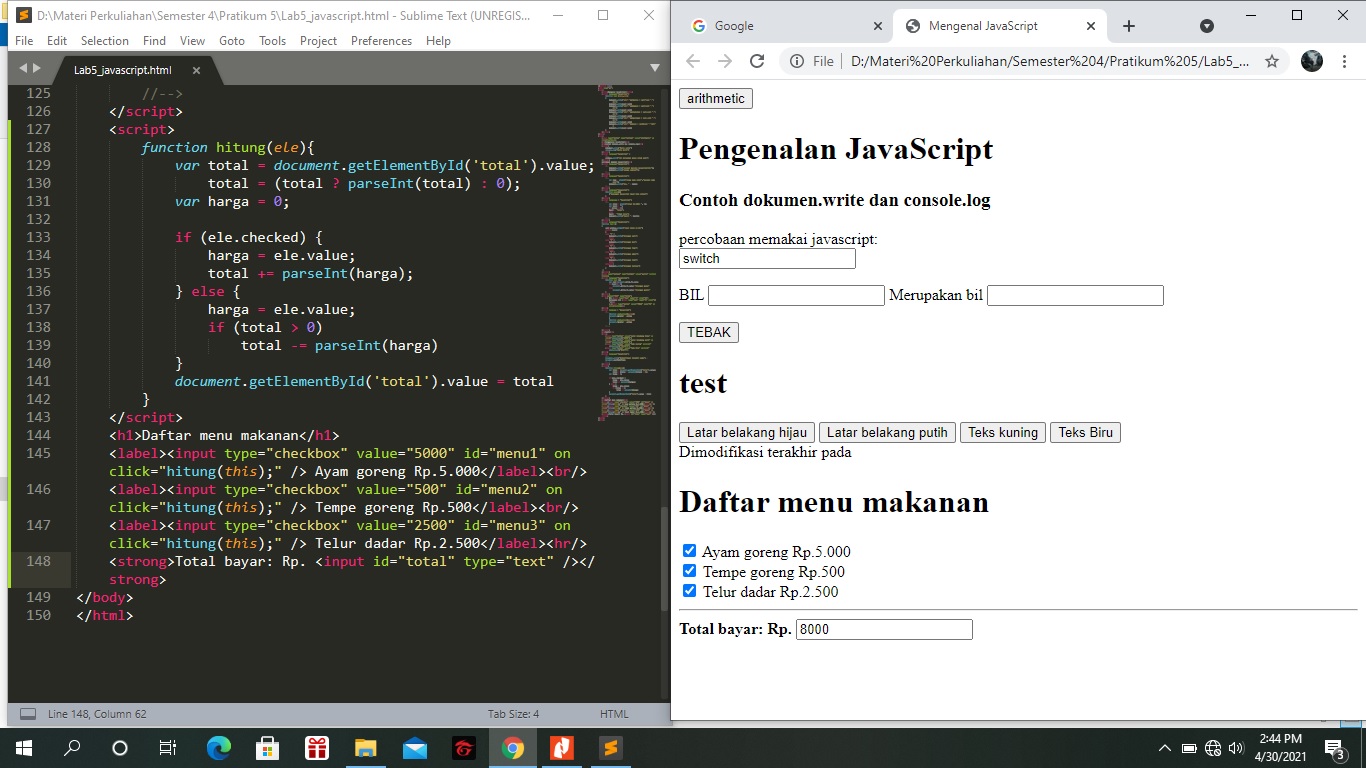1366x768 pixels.
Task: Uncheck the Tempe goreng Rp.500 checkbox
Action: pyautogui.click(x=689, y=570)
